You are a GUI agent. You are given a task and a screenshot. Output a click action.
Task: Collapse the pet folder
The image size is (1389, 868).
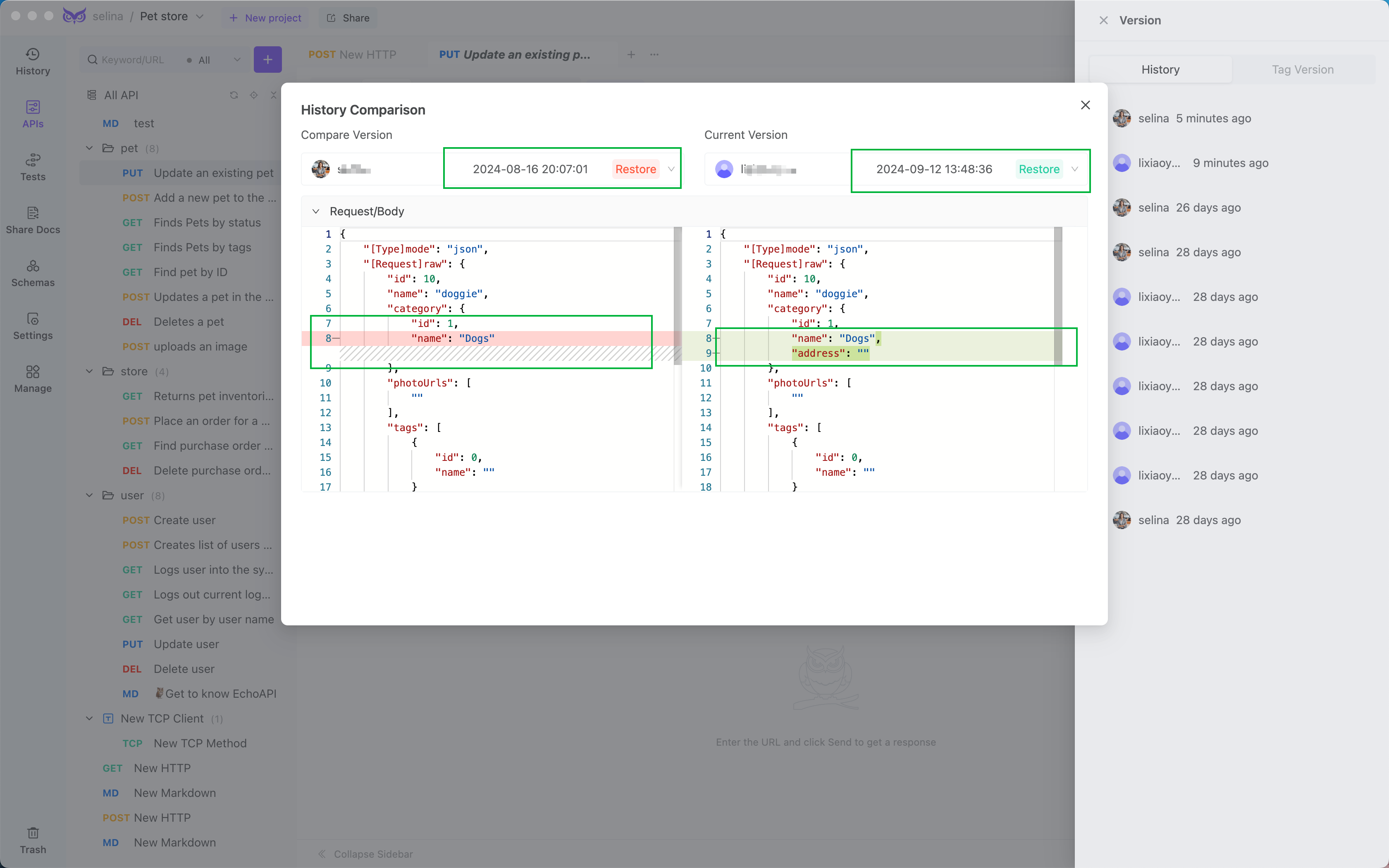coord(90,148)
